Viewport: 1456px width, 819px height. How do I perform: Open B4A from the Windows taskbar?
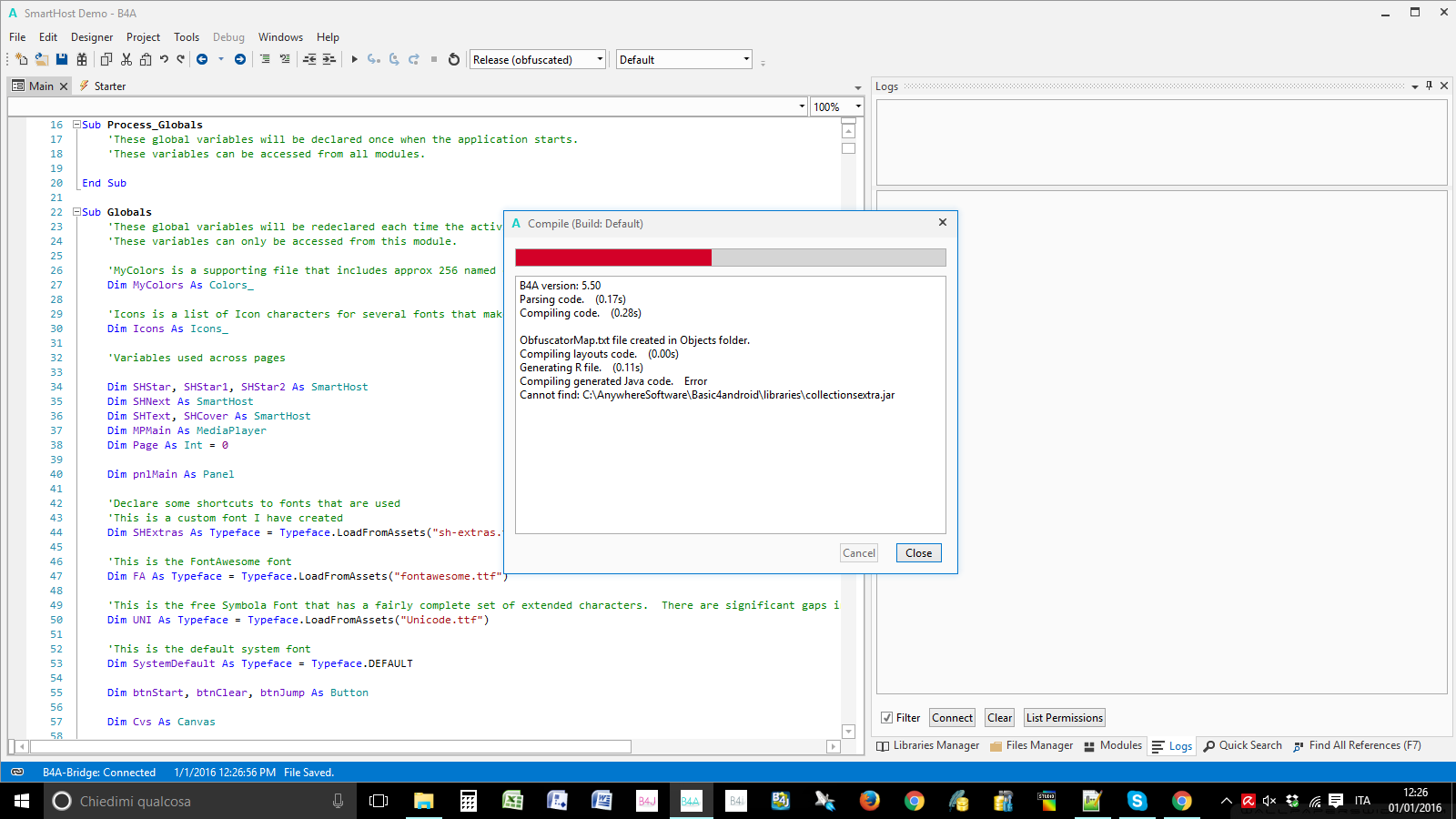691,801
